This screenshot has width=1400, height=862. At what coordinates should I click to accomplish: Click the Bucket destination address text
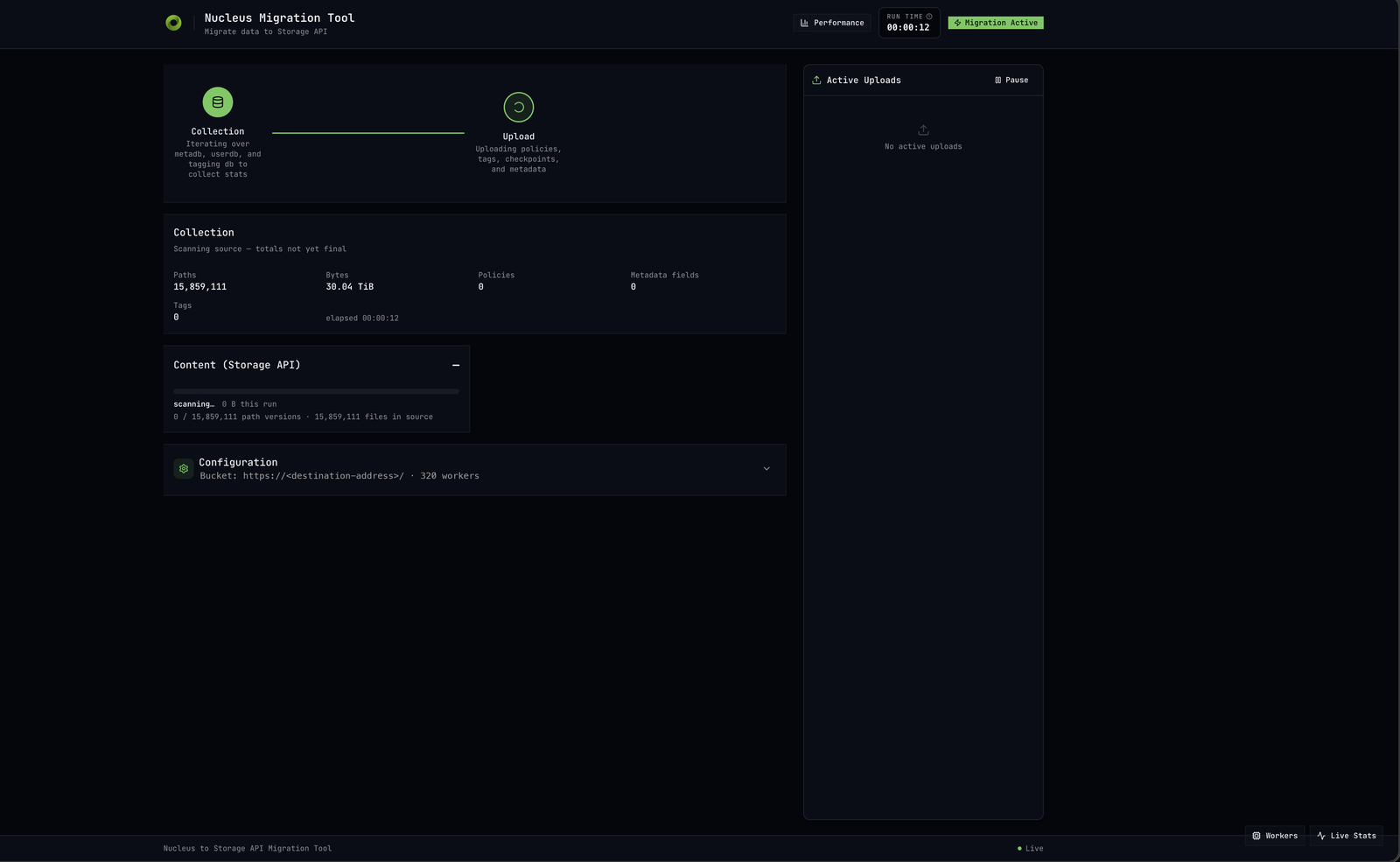click(302, 476)
